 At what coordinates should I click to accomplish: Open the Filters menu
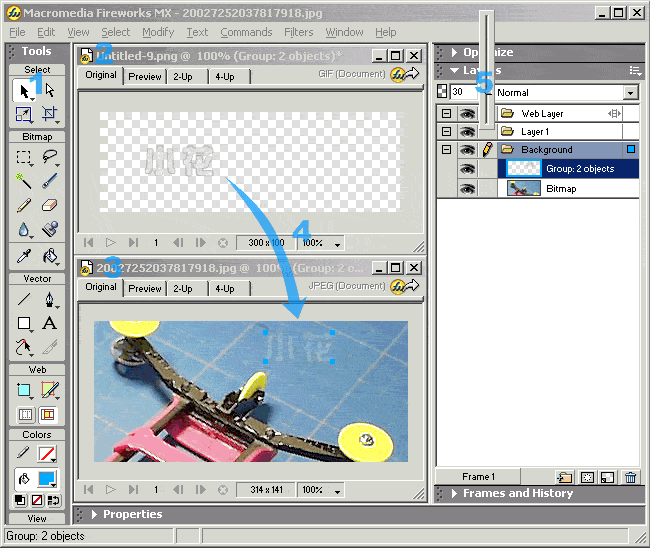pos(298,32)
